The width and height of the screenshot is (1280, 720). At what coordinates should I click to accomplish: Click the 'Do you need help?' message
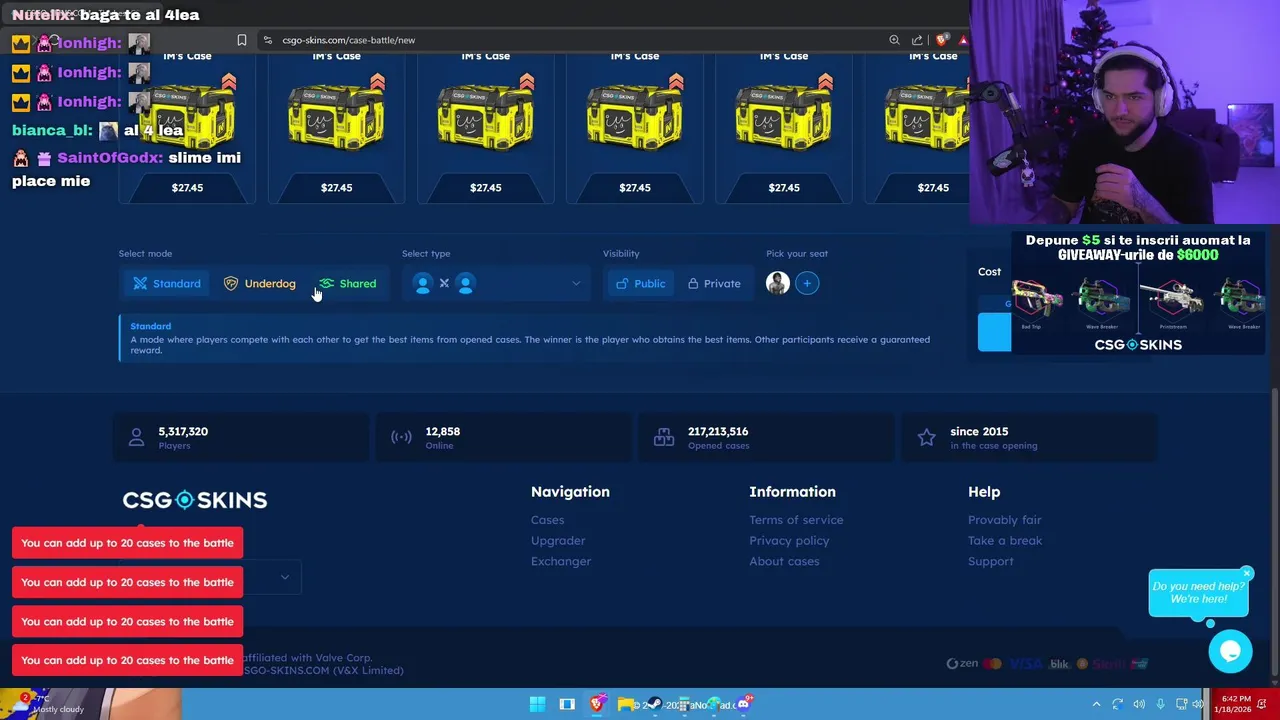[x=1198, y=593]
